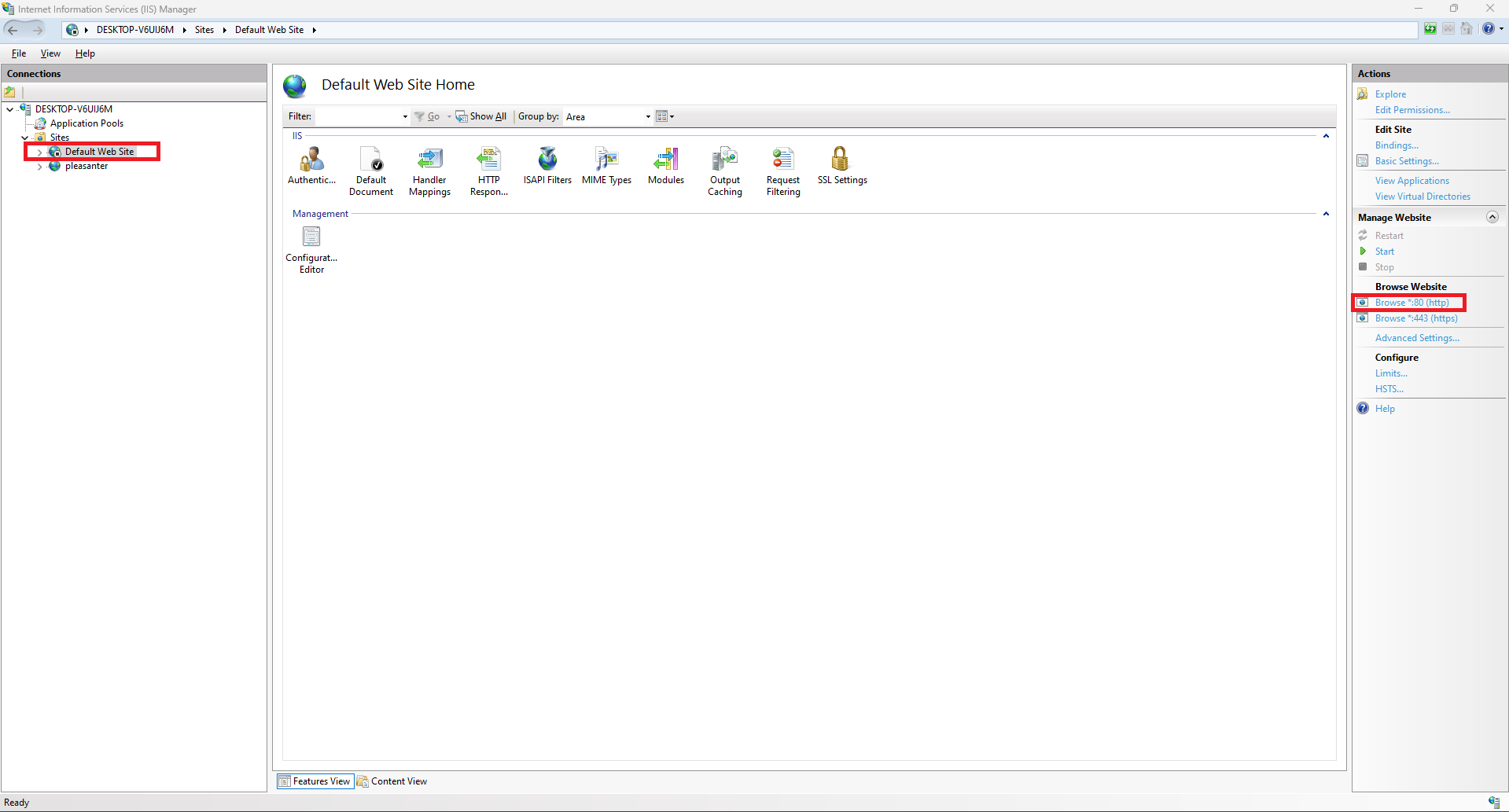1509x812 pixels.
Task: Open the Authentication feature icon
Action: pyautogui.click(x=311, y=160)
